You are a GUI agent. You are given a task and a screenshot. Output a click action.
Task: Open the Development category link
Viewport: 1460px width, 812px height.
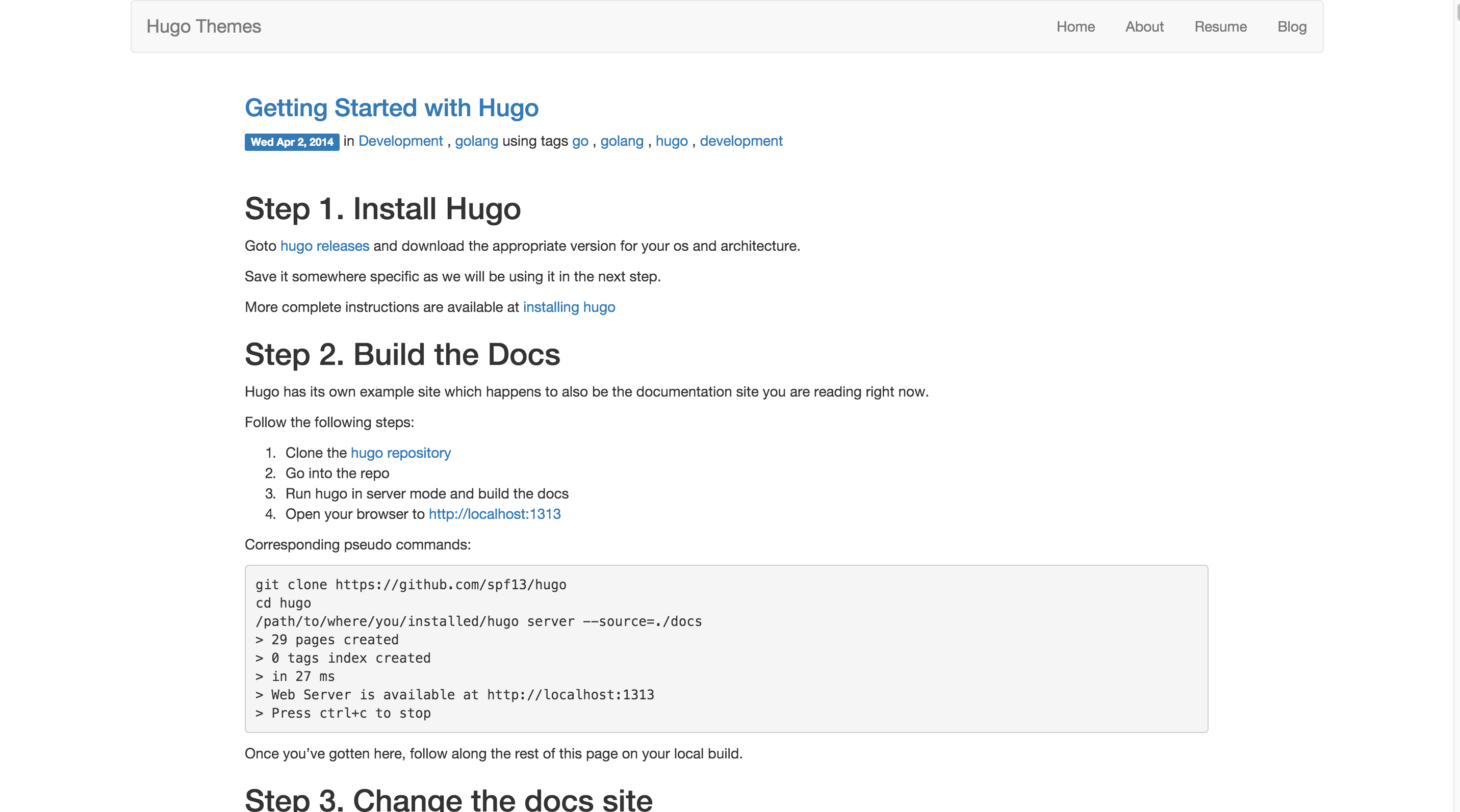(x=400, y=141)
